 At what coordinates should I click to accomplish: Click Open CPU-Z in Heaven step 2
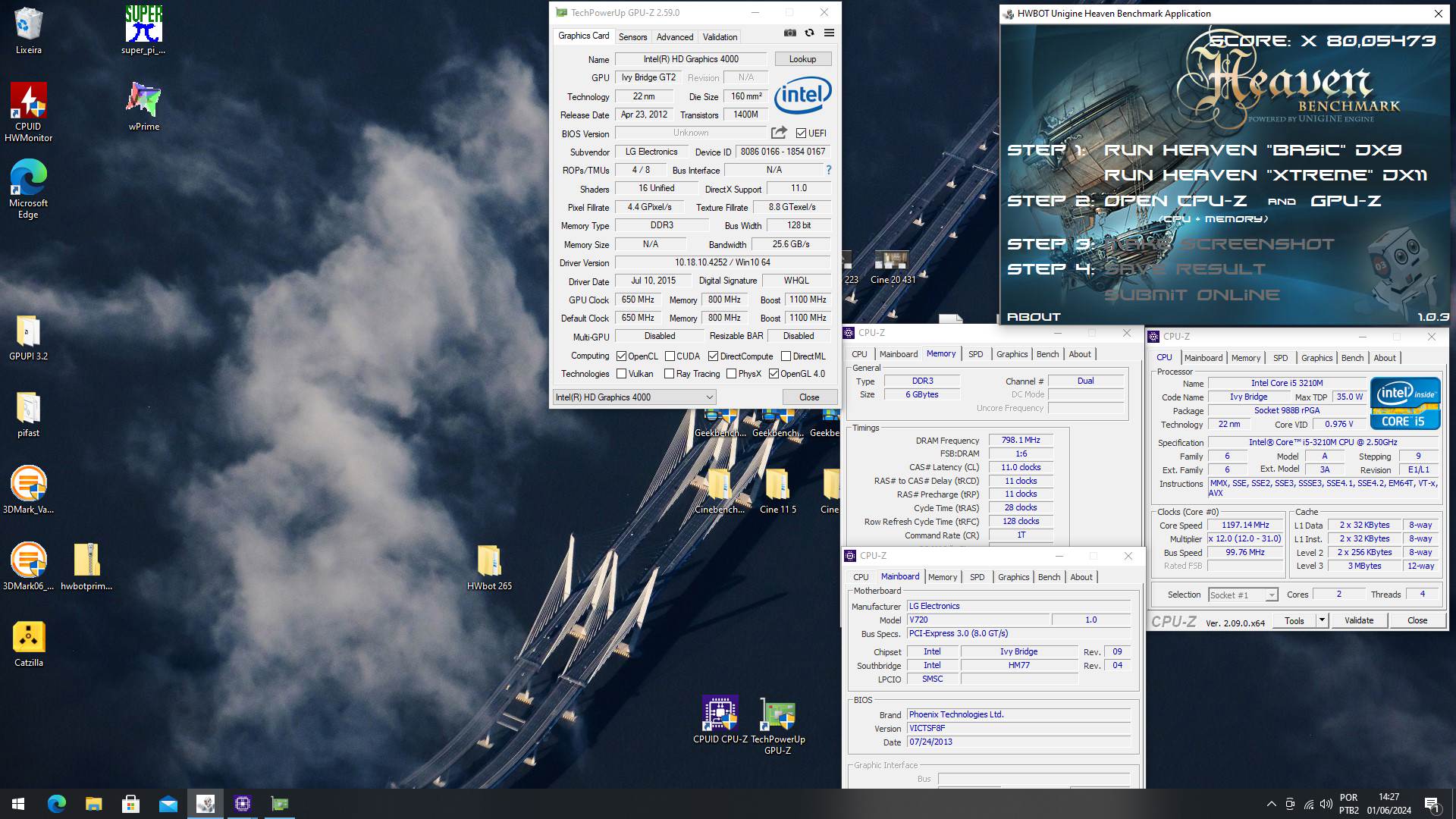click(x=1175, y=201)
